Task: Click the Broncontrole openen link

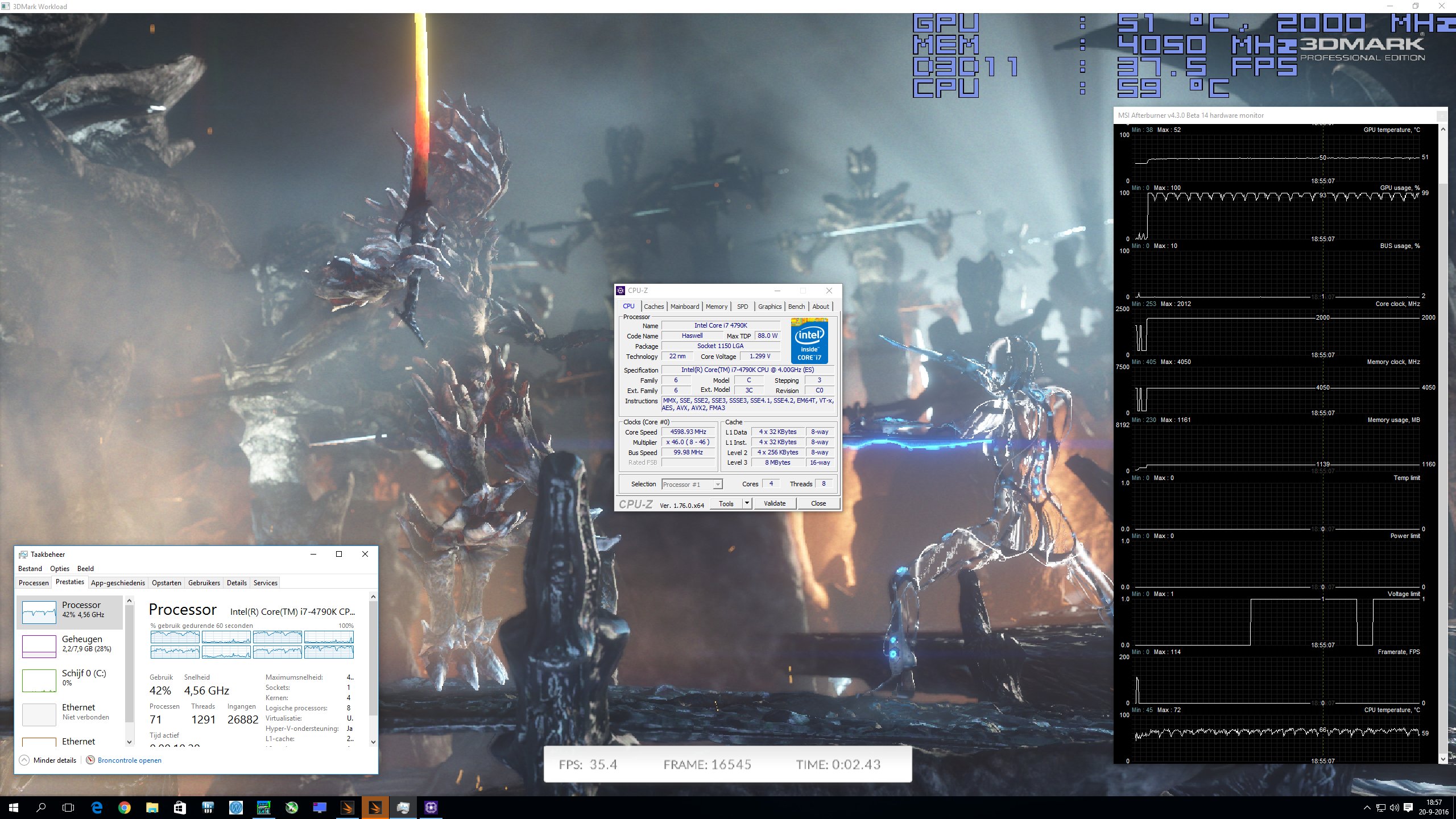Action: coord(129,760)
